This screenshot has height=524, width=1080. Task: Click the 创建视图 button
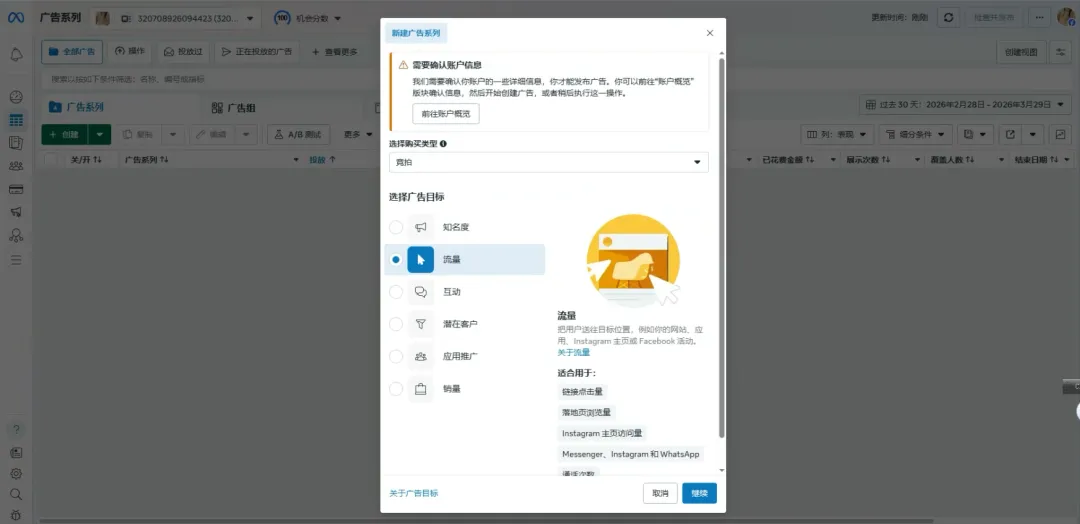click(1021, 52)
